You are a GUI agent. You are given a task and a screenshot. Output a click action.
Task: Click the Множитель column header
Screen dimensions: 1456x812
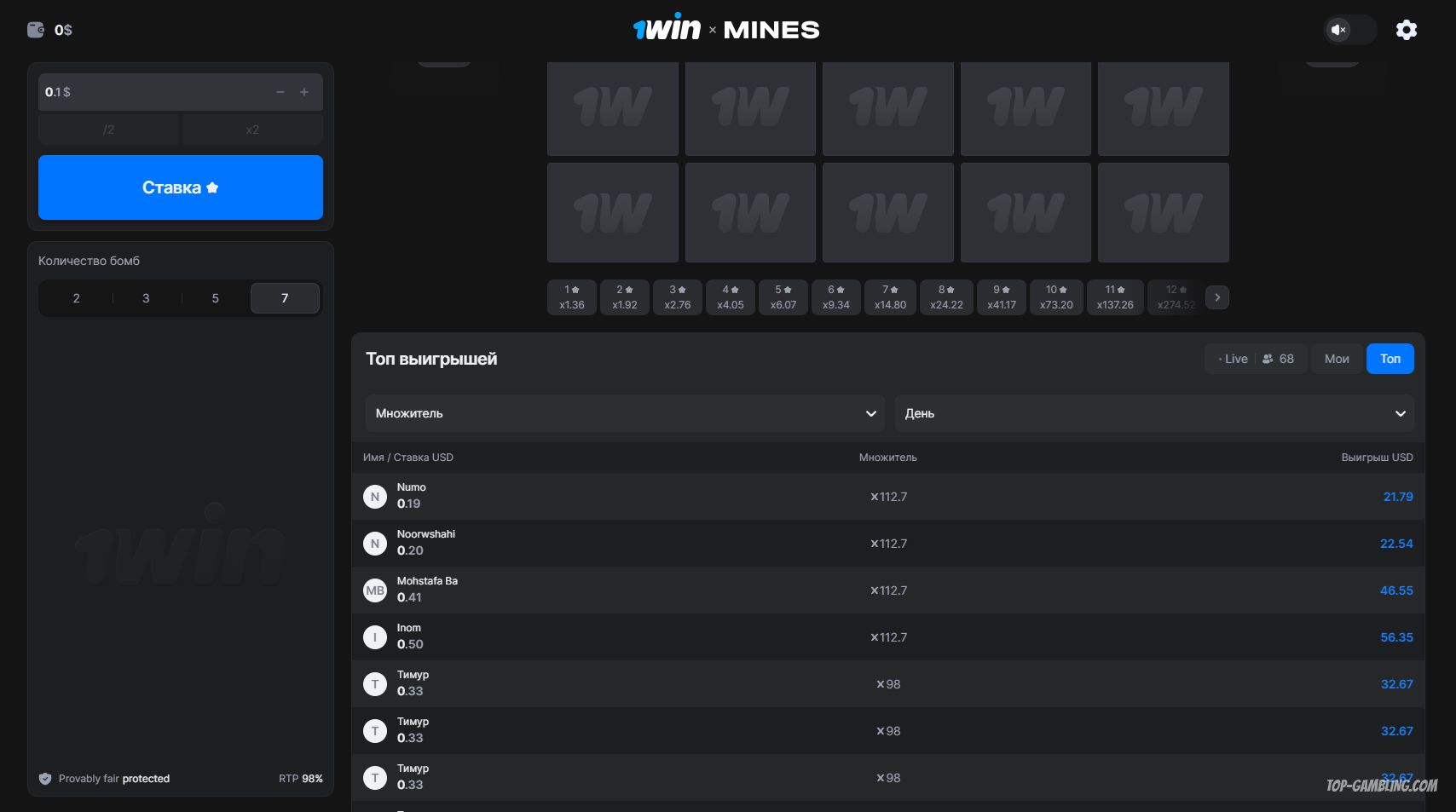click(888, 458)
